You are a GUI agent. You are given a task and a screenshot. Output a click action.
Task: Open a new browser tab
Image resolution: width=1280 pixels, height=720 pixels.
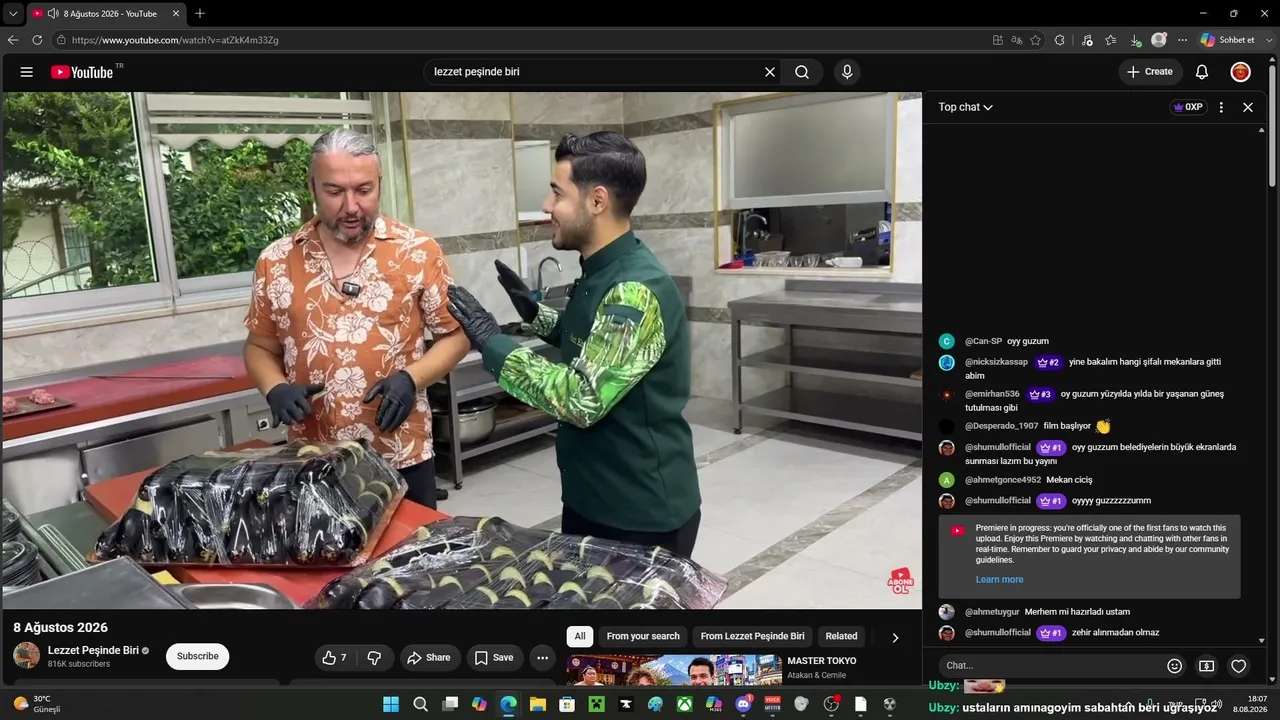(x=200, y=14)
